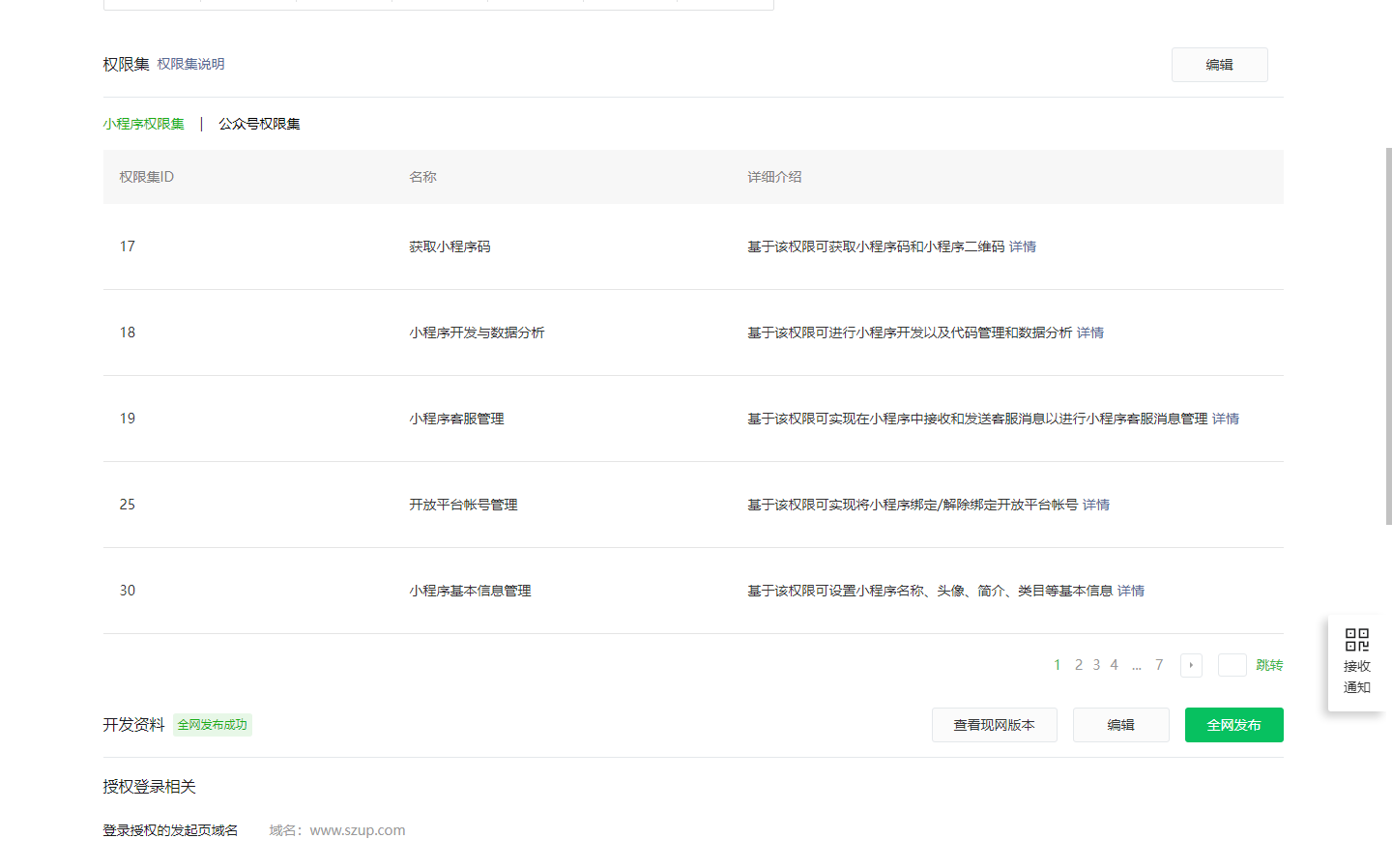Select the permission ID 18 cell
The width and height of the screenshot is (1392, 868).
[x=128, y=333]
